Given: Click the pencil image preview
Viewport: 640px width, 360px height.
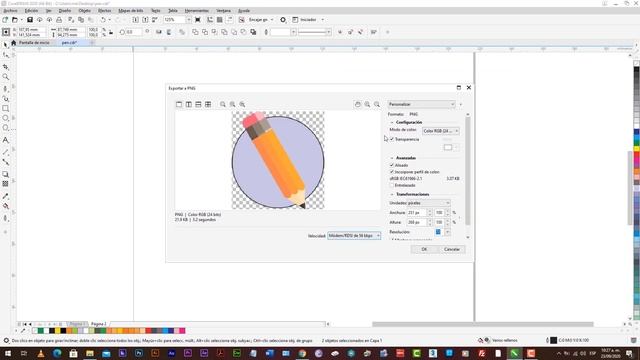Looking at the screenshot, I should pyautogui.click(x=278, y=160).
